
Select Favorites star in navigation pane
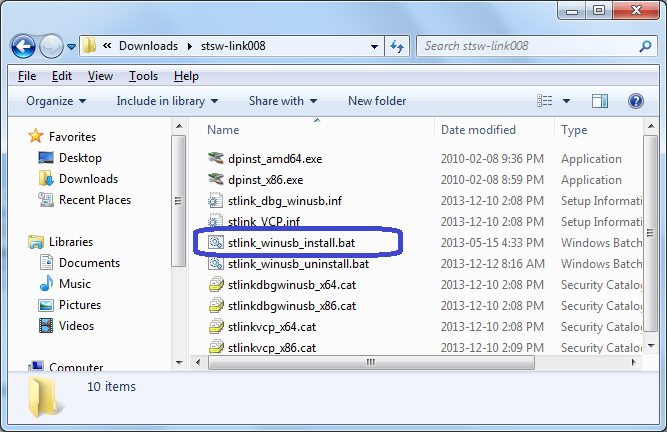click(x=36, y=136)
